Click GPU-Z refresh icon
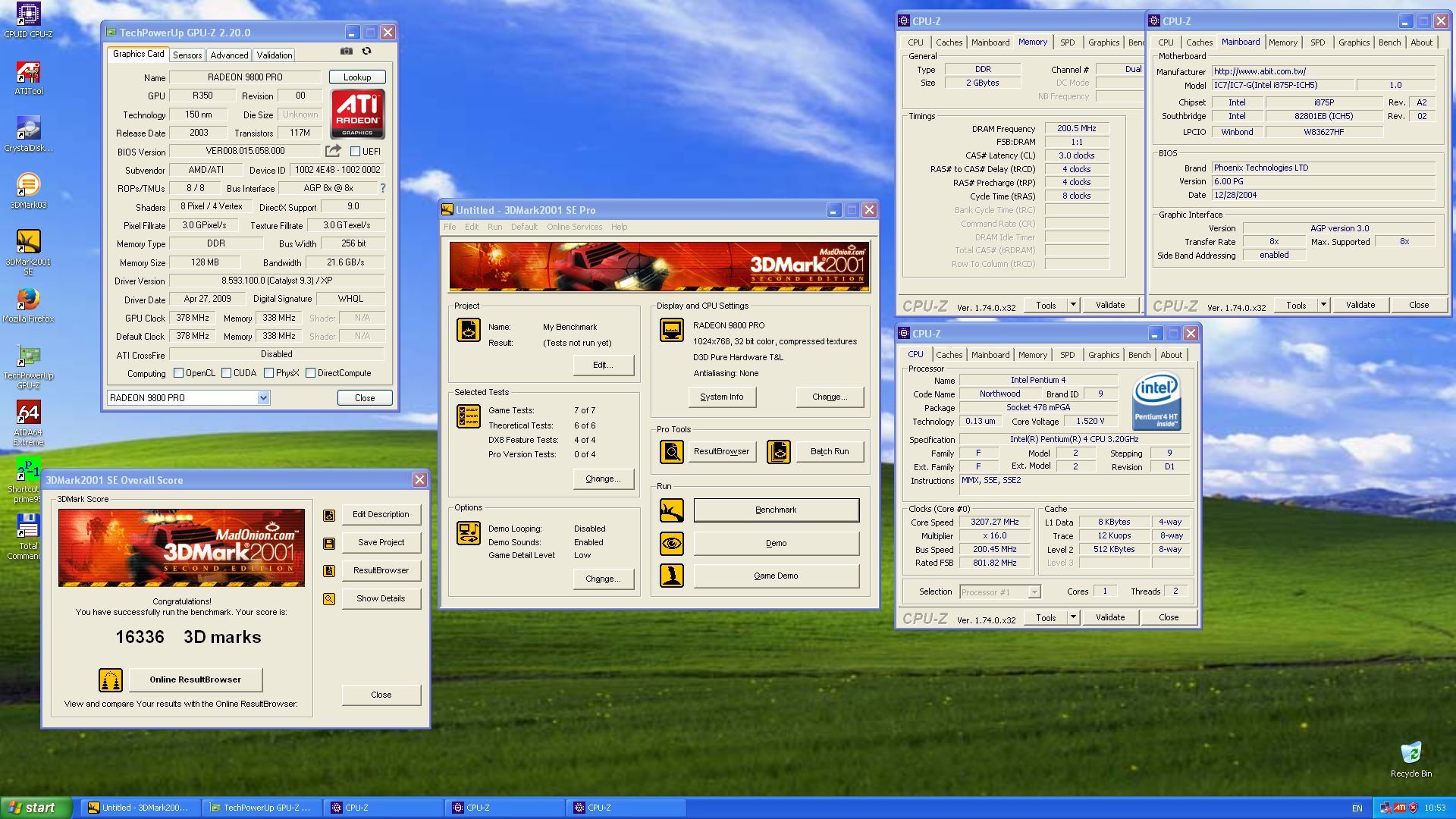The height and width of the screenshot is (819, 1456). (x=366, y=51)
